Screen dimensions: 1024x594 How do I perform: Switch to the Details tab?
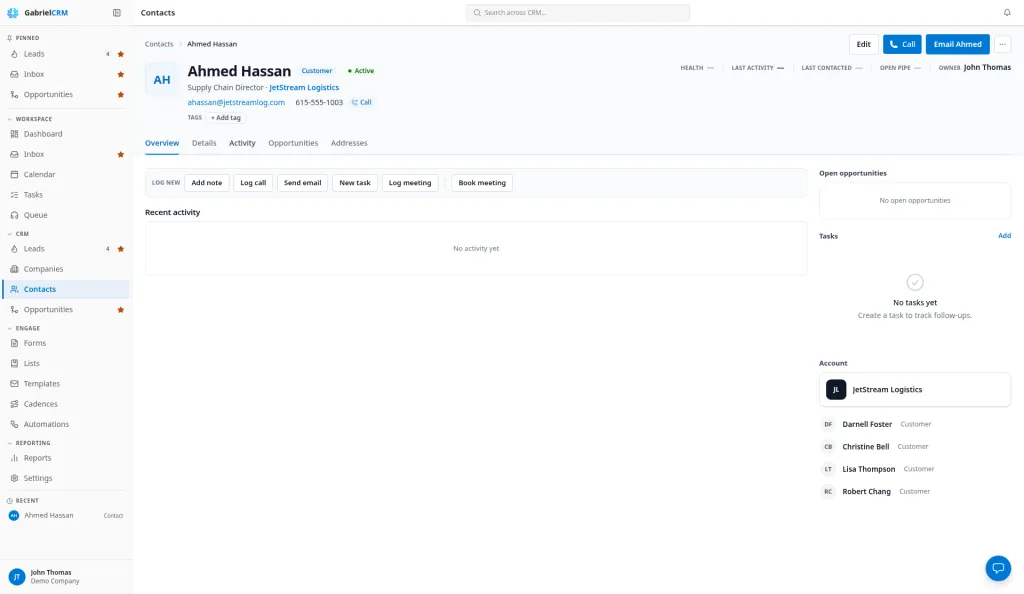(x=204, y=143)
